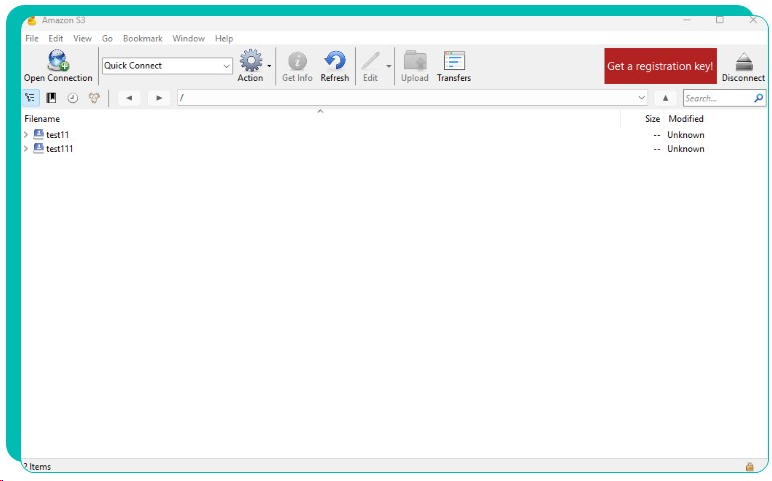Image resolution: width=772 pixels, height=481 pixels.
Task: Open the Quick Connect dropdown
Action: point(226,65)
